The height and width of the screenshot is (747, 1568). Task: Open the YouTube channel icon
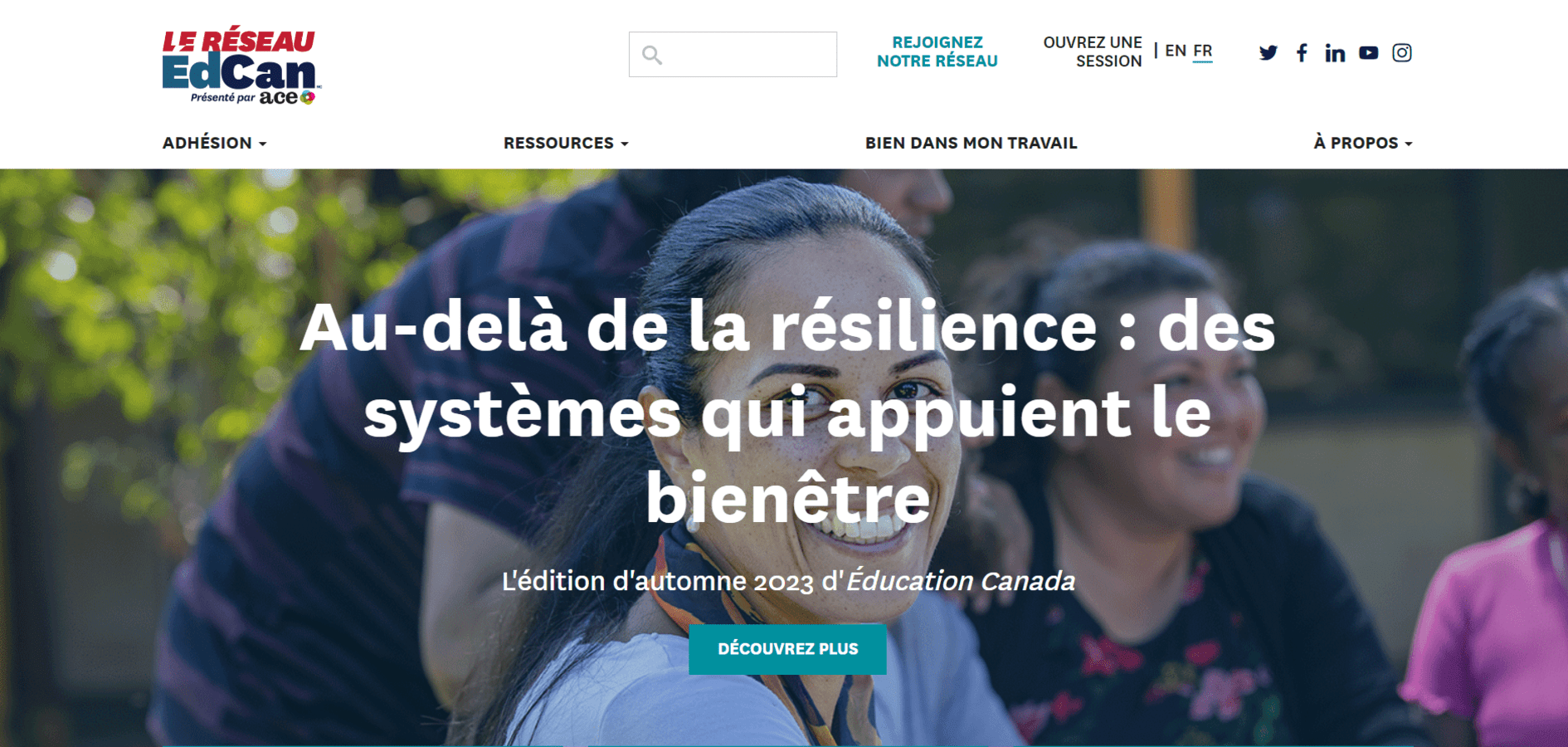(1368, 53)
